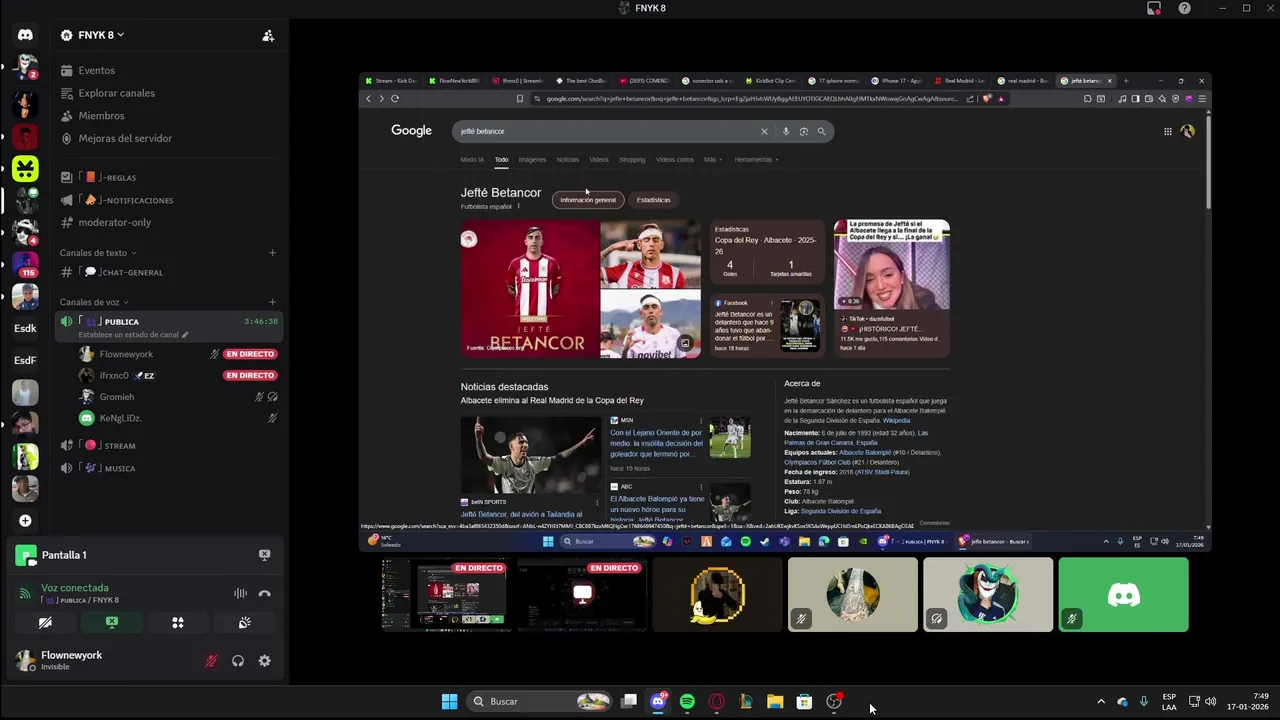Disconnect from voice with the phone icon
1280x720 pixels.
[264, 593]
